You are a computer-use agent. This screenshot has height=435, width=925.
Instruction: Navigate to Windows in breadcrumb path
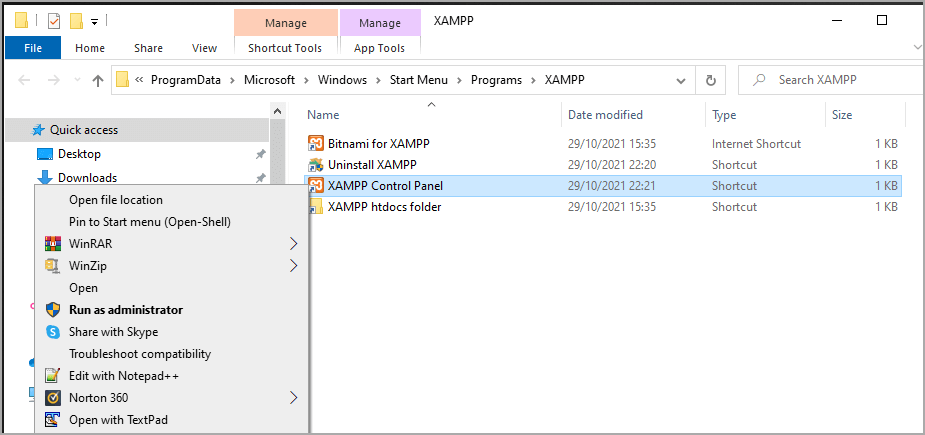pyautogui.click(x=342, y=80)
